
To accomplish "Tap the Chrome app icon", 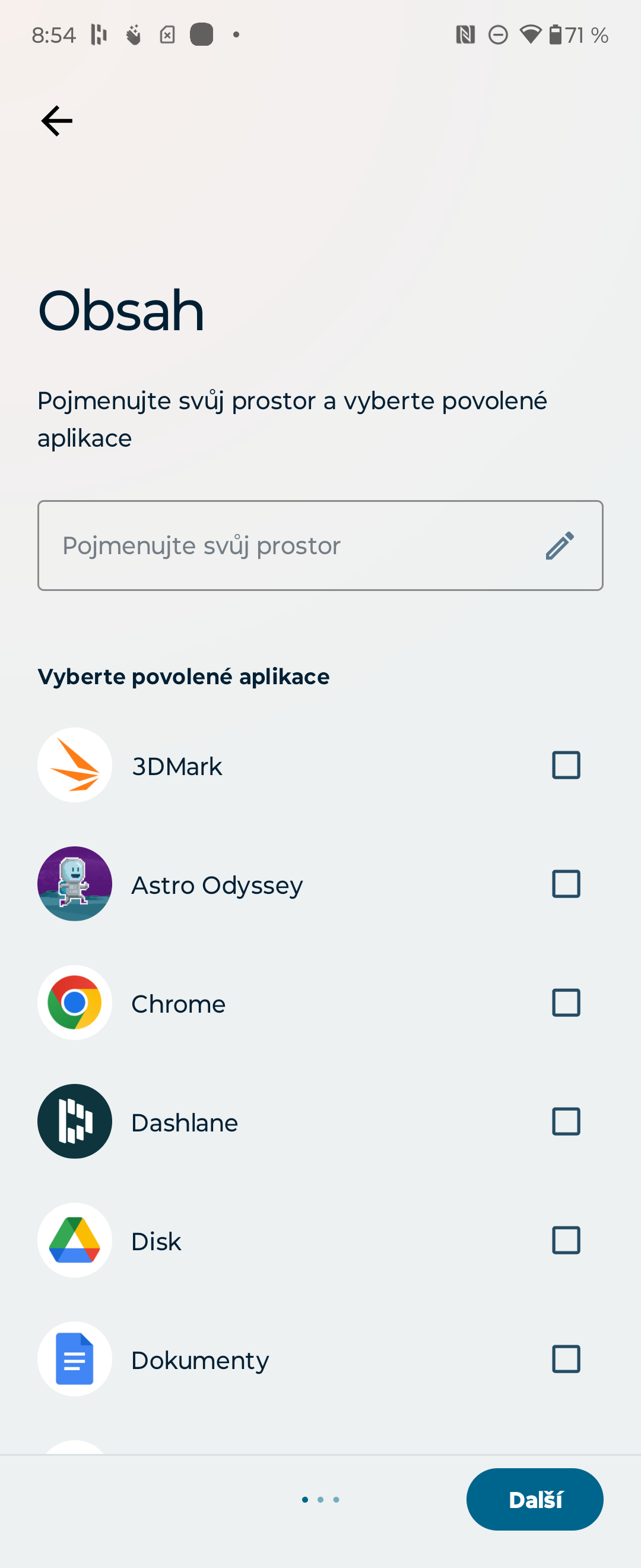I will (x=75, y=1003).
